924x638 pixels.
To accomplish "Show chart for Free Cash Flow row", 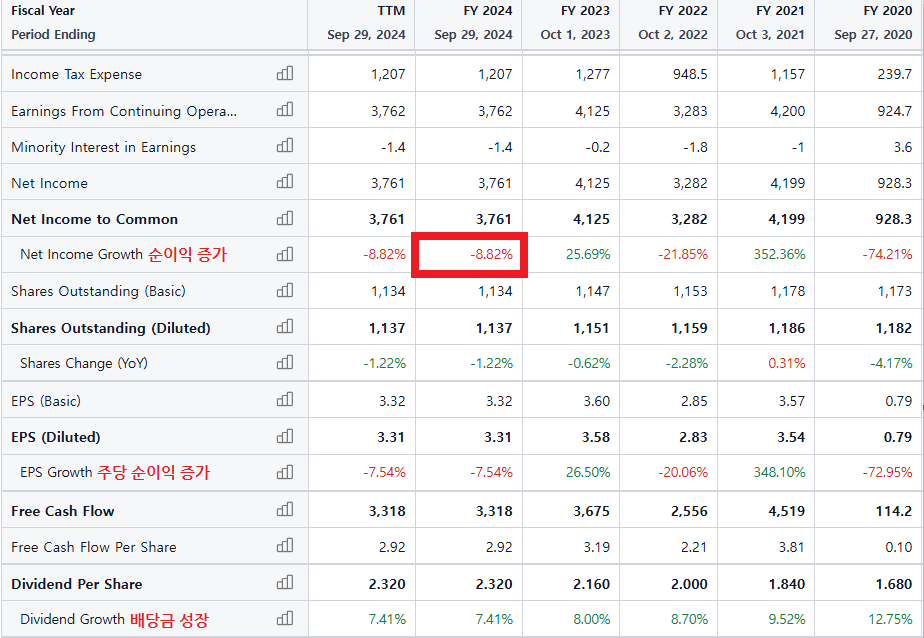I will 285,510.
